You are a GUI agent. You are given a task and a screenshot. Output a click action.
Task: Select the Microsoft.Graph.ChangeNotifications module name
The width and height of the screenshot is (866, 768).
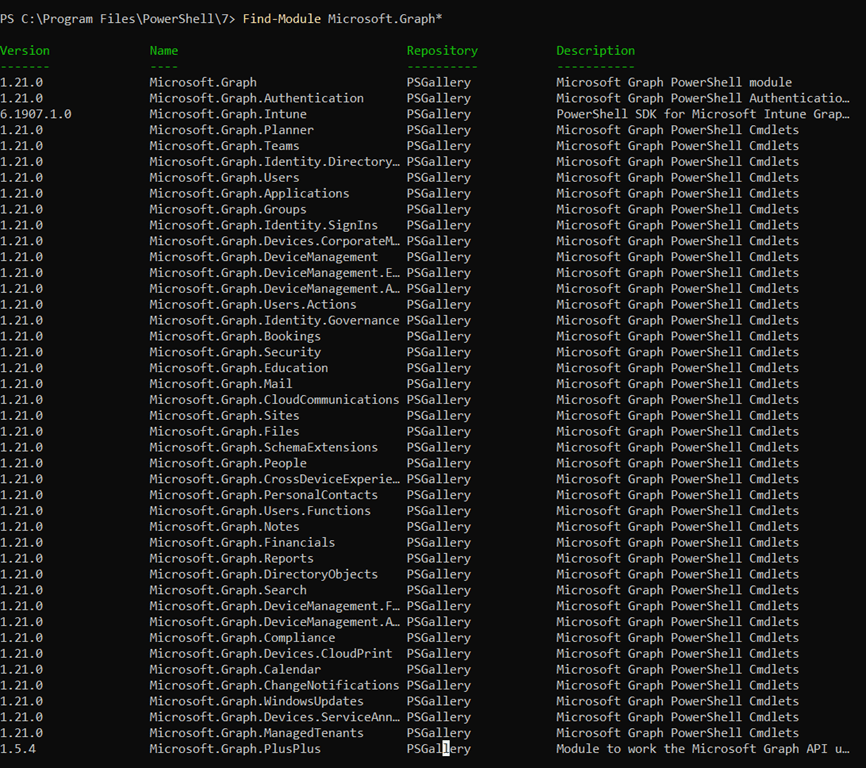tap(274, 685)
